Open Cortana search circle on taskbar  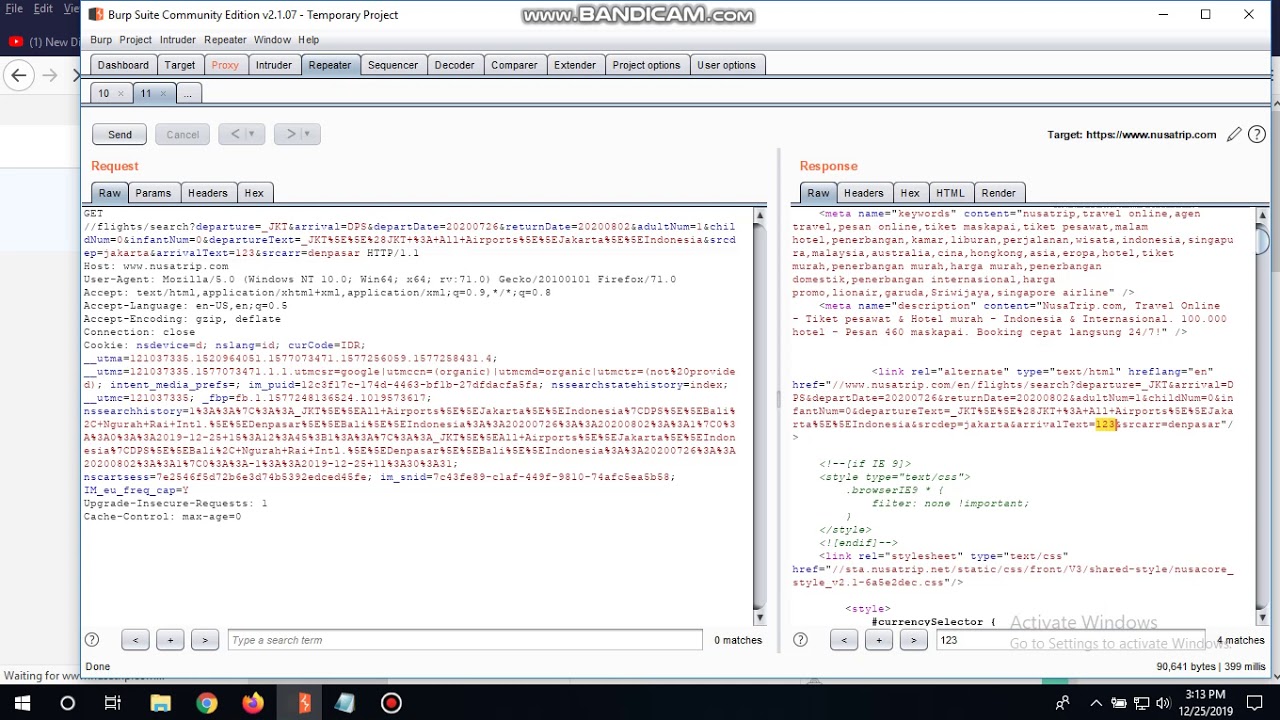(x=67, y=703)
